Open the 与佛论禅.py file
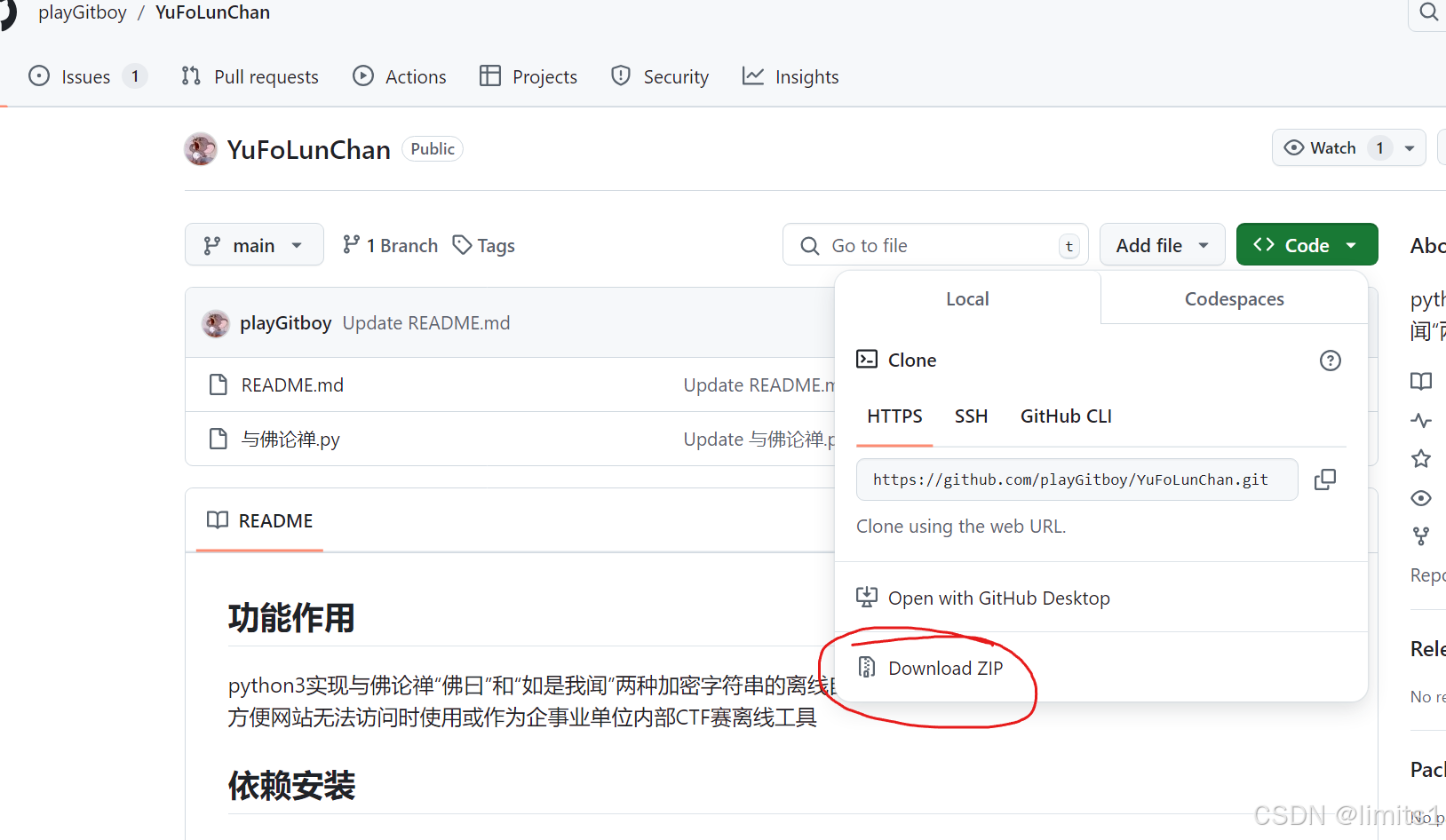Viewport: 1446px width, 840px height. pyautogui.click(x=290, y=440)
